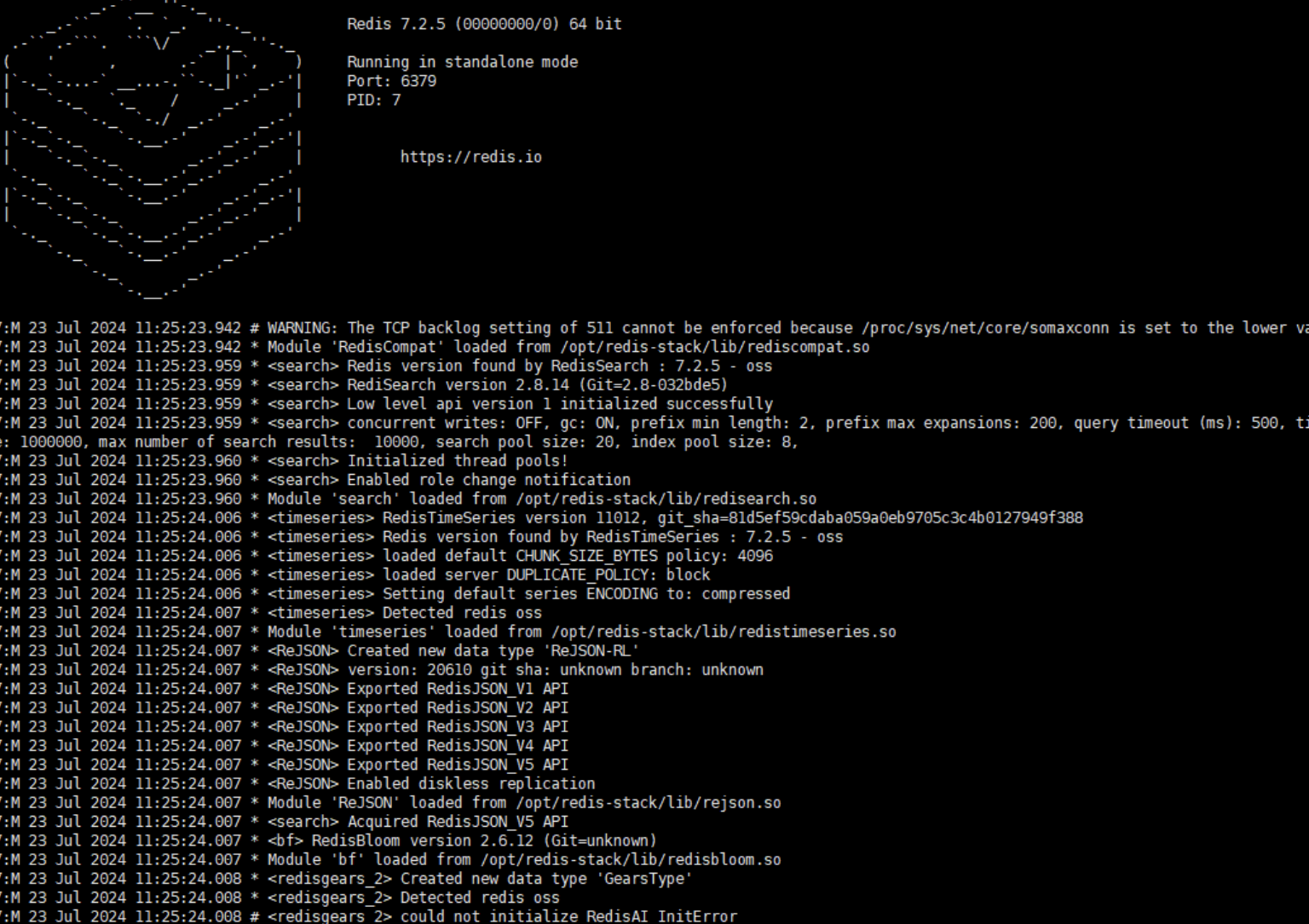The width and height of the screenshot is (1309, 924).
Task: Click 'max number of search results' line
Action: (x=399, y=442)
